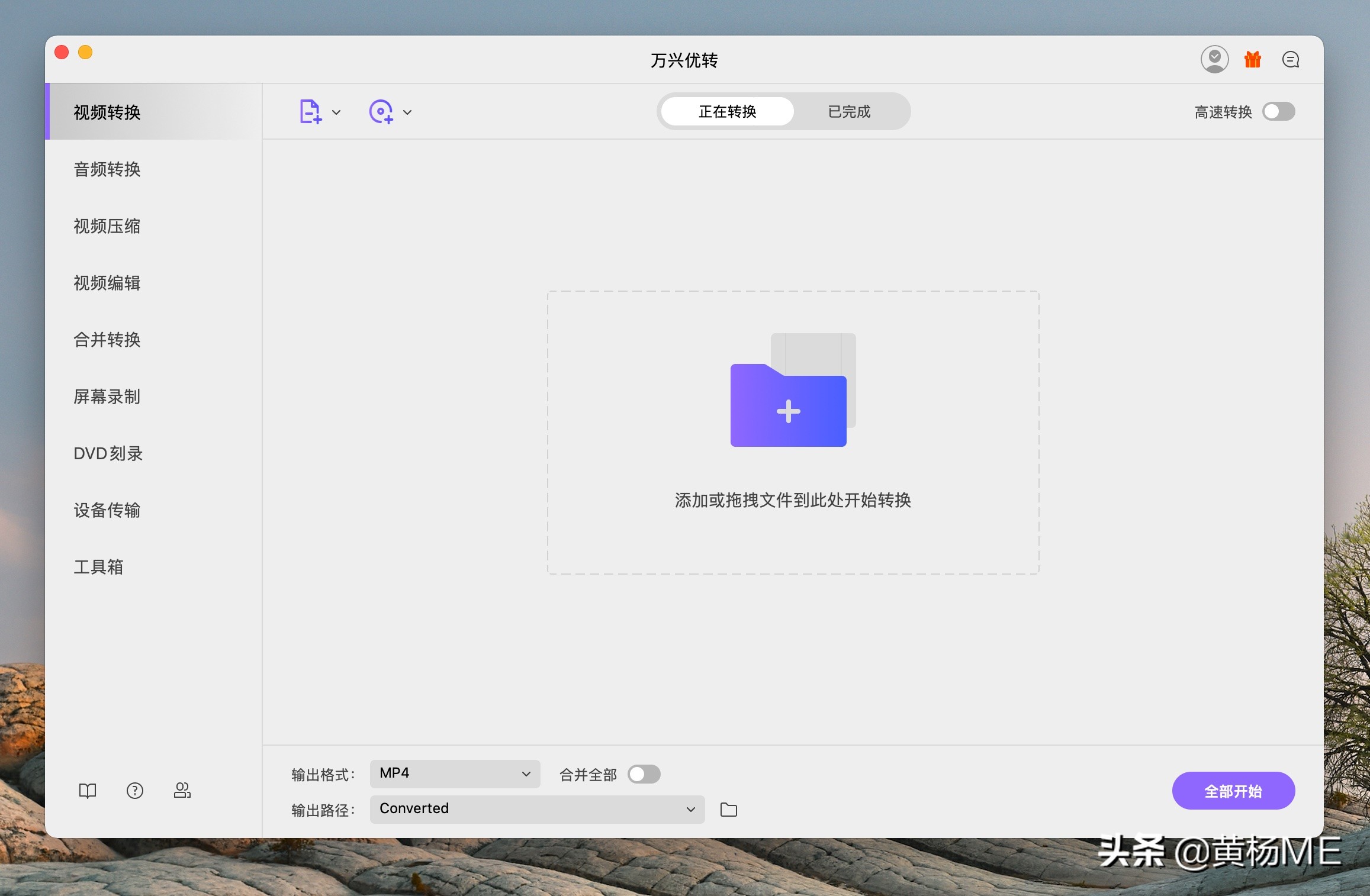Open the user guide book icon
Viewport: 1370px width, 896px height.
click(x=88, y=790)
